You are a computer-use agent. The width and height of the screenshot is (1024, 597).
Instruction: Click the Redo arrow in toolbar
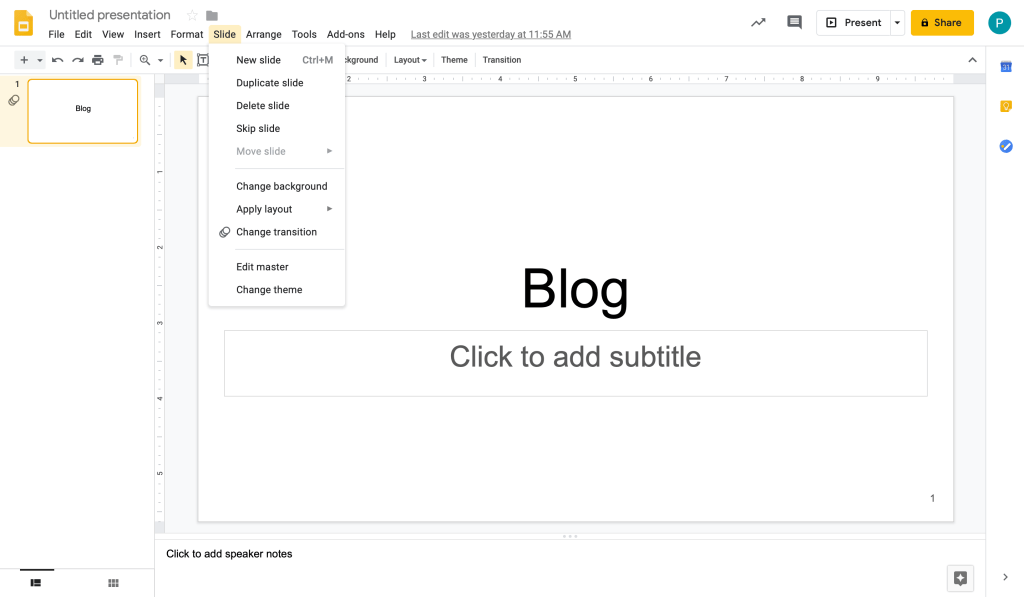coord(78,60)
